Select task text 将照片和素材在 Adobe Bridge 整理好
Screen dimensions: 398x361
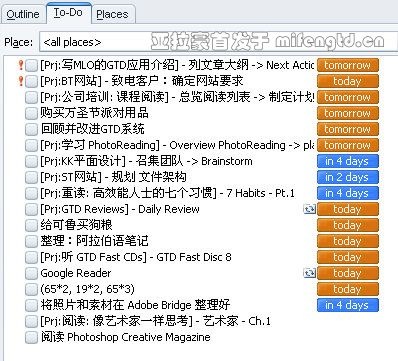135,305
